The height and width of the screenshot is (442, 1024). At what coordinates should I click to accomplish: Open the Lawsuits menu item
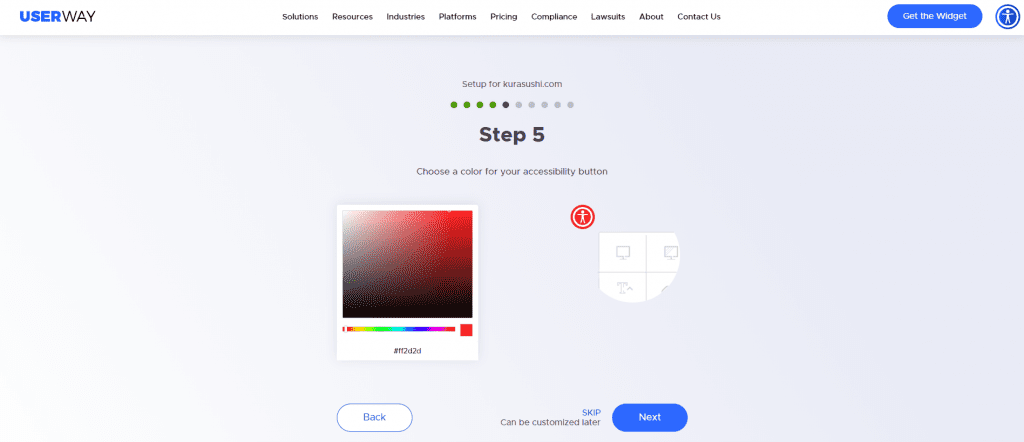click(608, 17)
